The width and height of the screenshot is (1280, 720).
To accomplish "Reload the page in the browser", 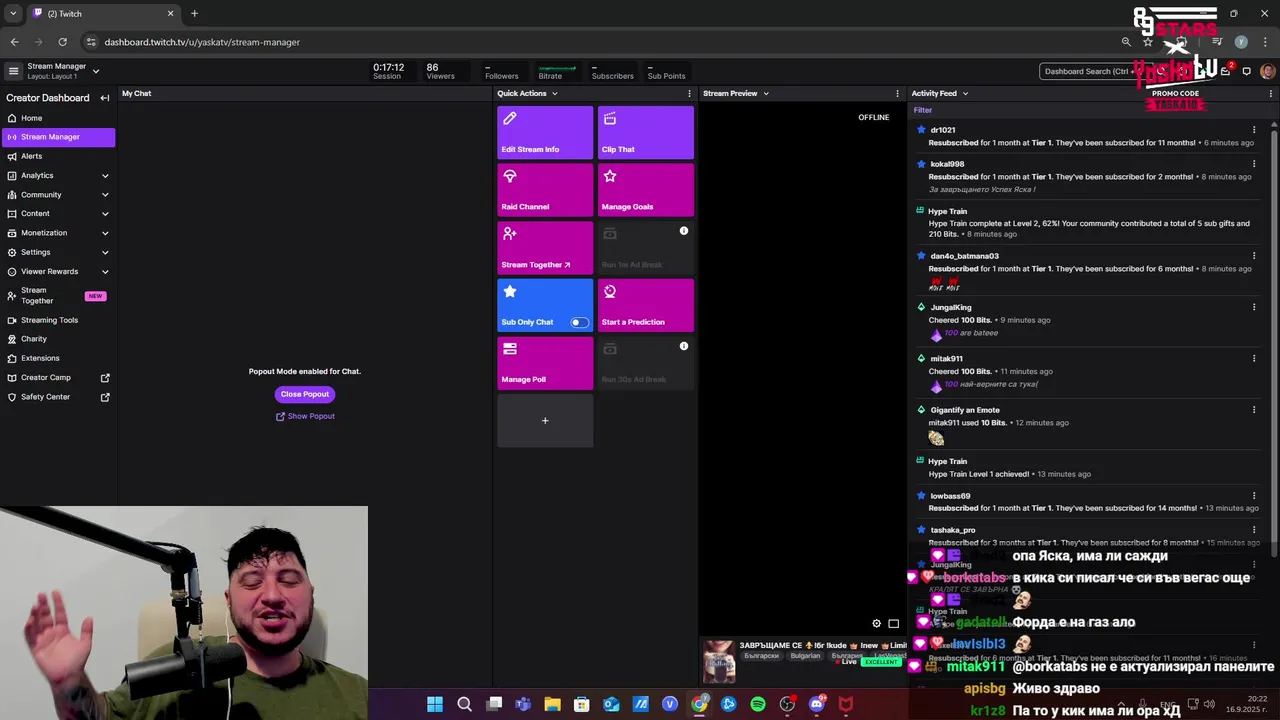I will coord(62,42).
